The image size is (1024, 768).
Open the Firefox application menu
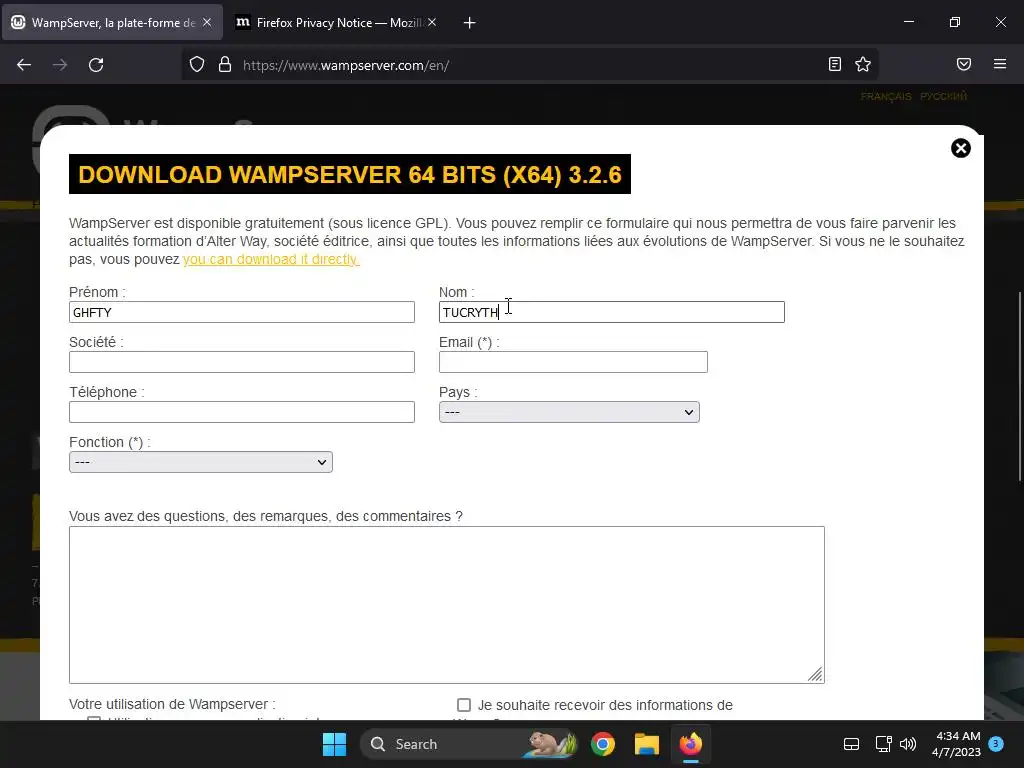[x=1000, y=64]
